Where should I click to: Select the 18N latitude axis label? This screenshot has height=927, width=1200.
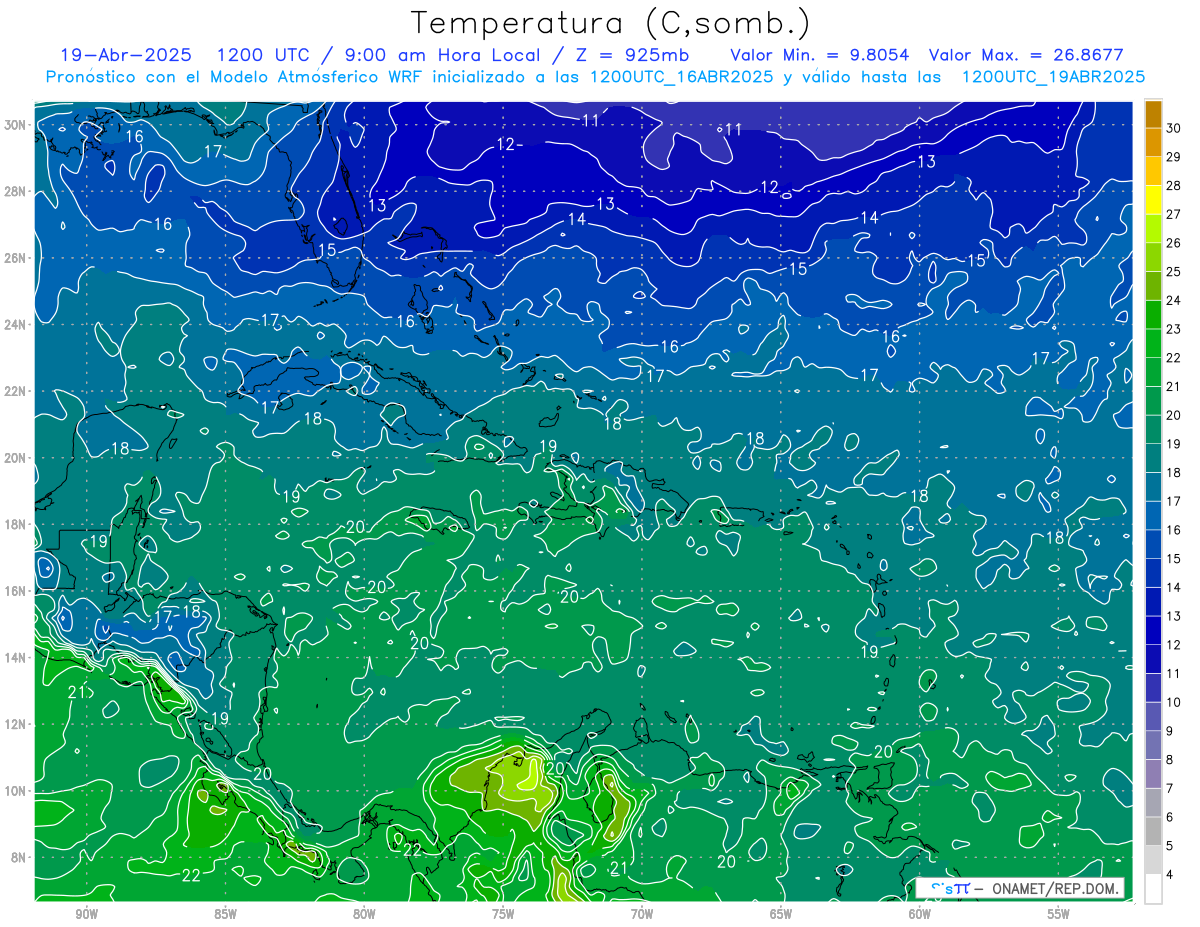coord(16,524)
